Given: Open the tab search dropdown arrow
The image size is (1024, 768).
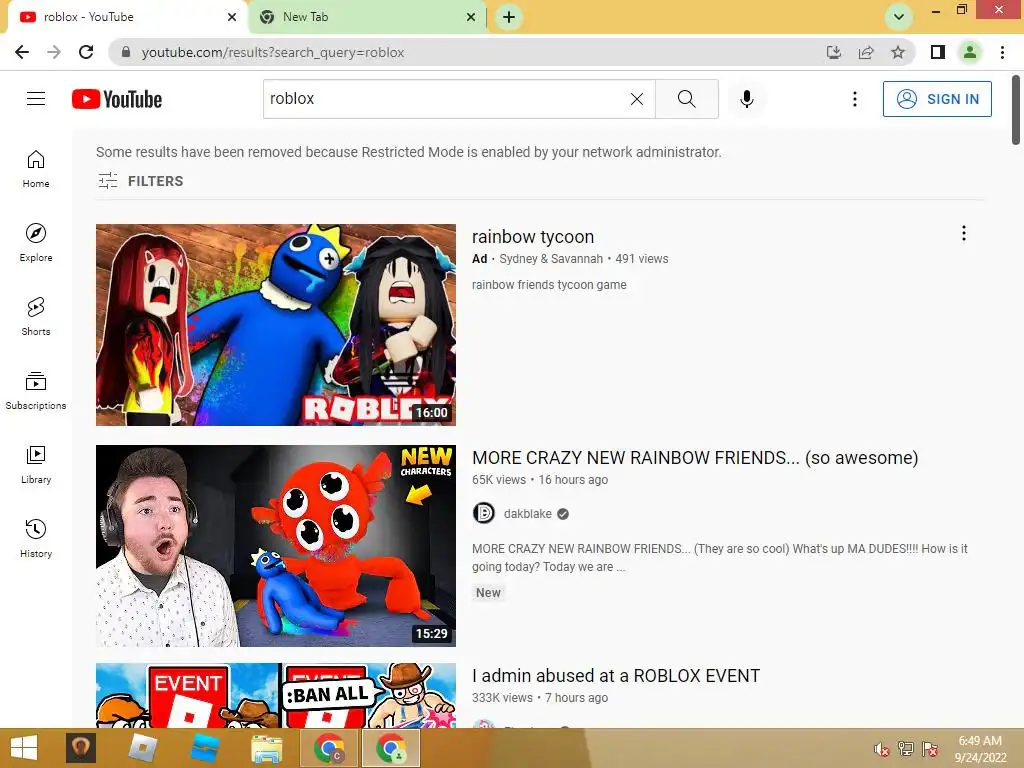Looking at the screenshot, I should tap(899, 17).
